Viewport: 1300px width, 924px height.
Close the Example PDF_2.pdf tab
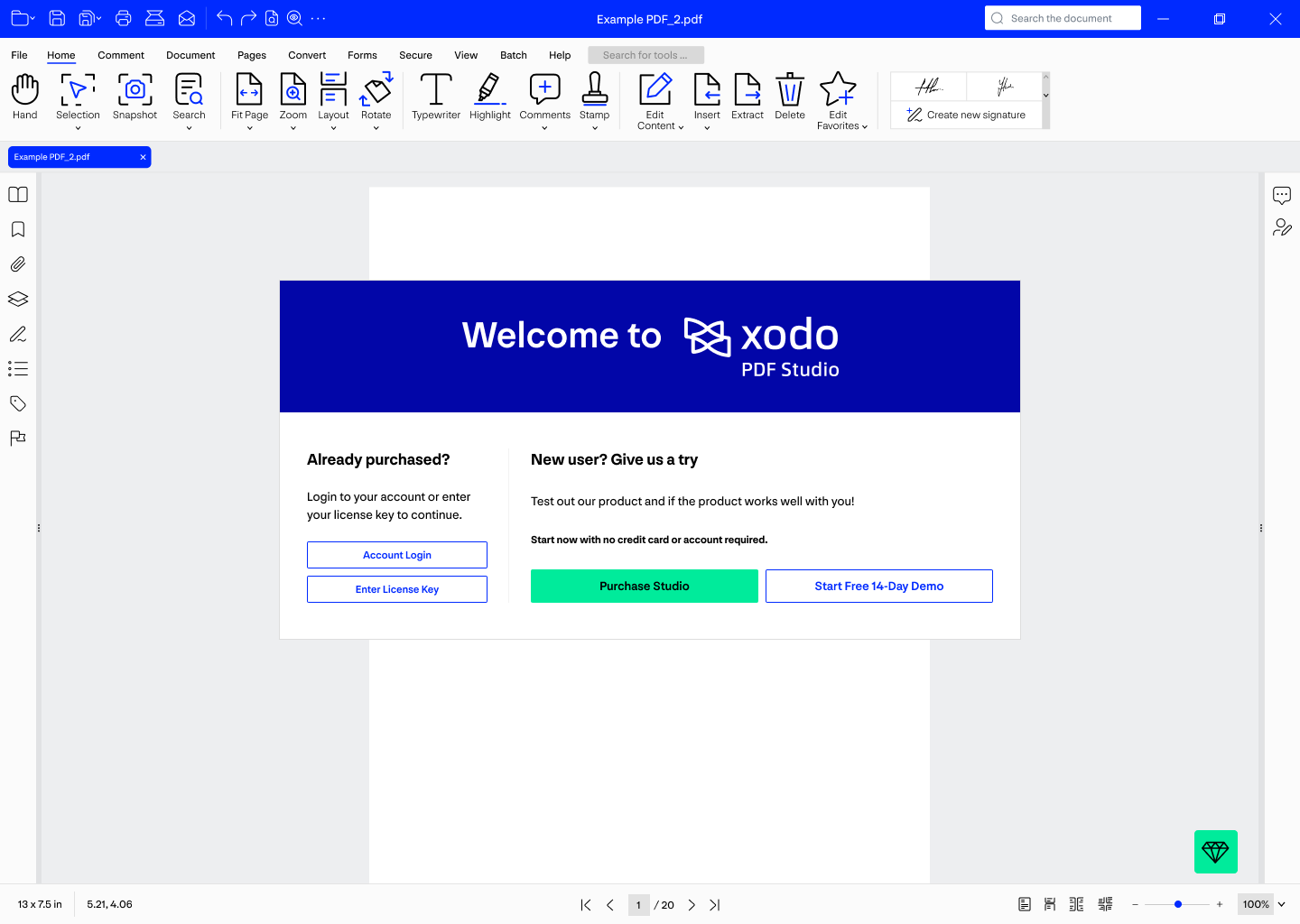tap(143, 157)
